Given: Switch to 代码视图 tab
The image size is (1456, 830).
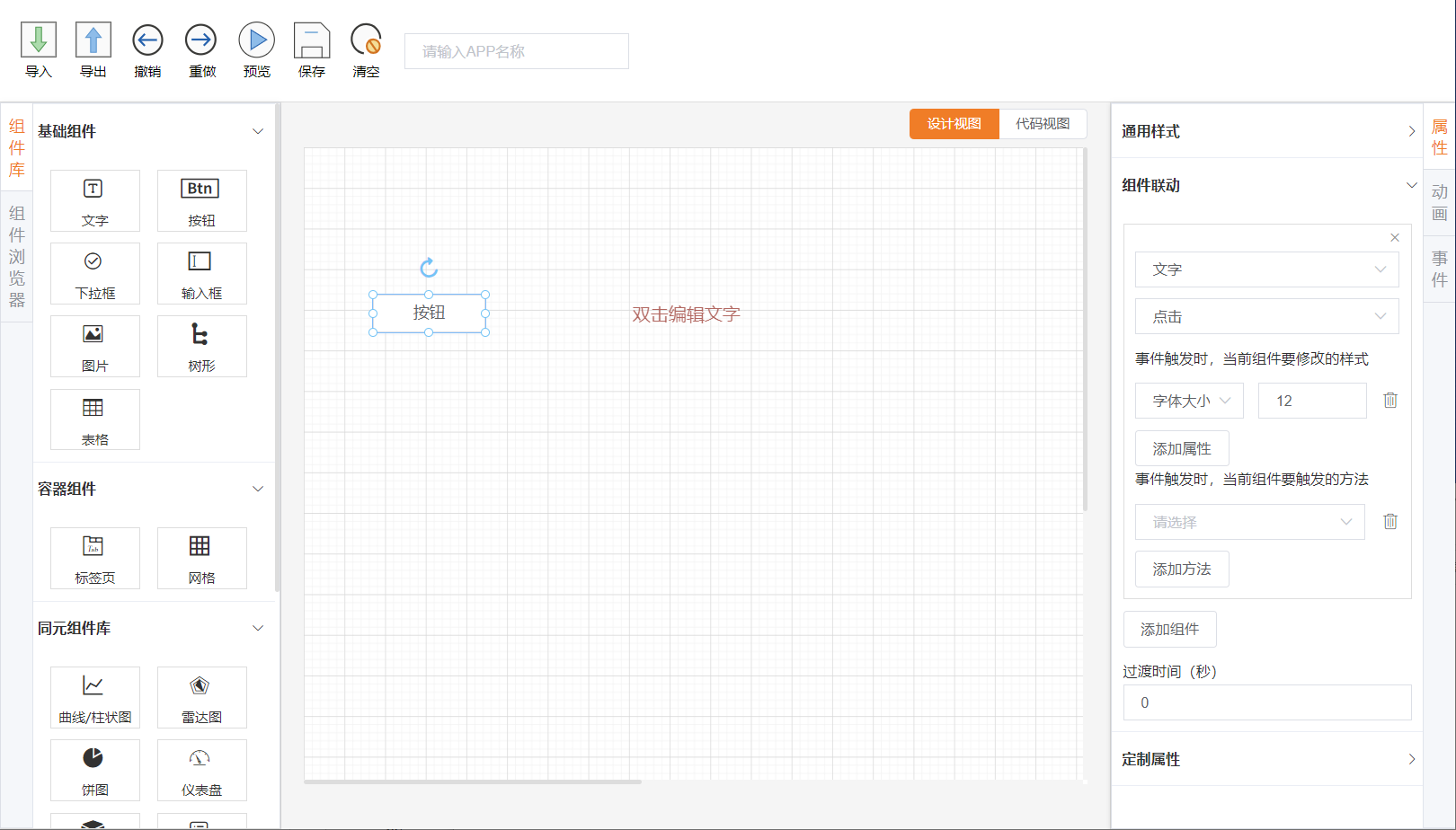Looking at the screenshot, I should (1043, 124).
